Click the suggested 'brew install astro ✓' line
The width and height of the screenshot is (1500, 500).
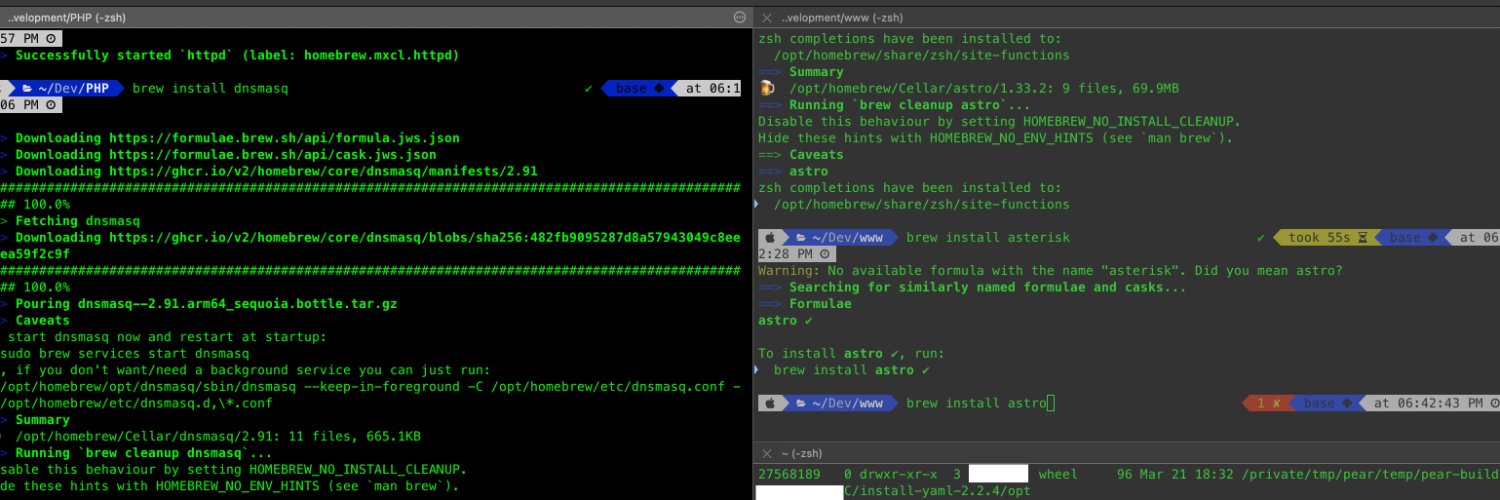[x=852, y=370]
